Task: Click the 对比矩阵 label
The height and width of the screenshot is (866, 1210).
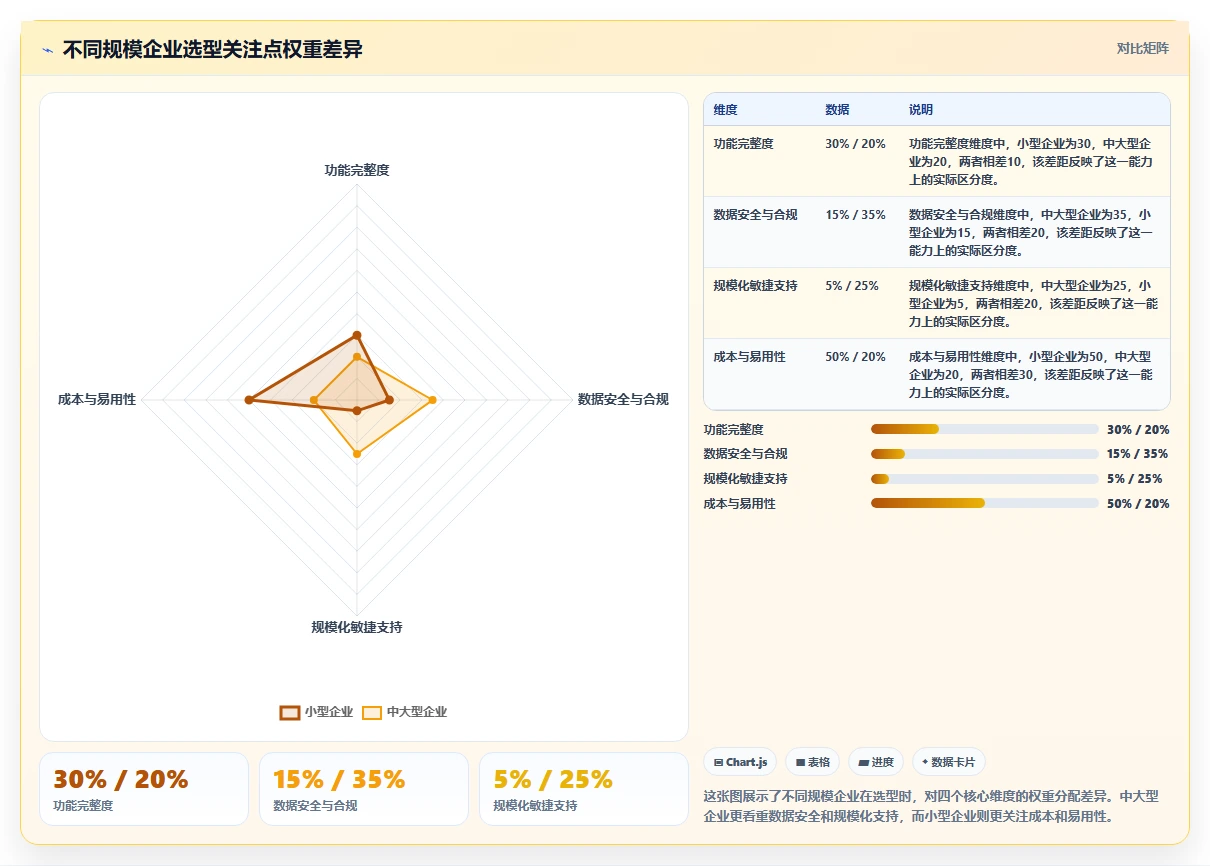Action: point(1143,48)
